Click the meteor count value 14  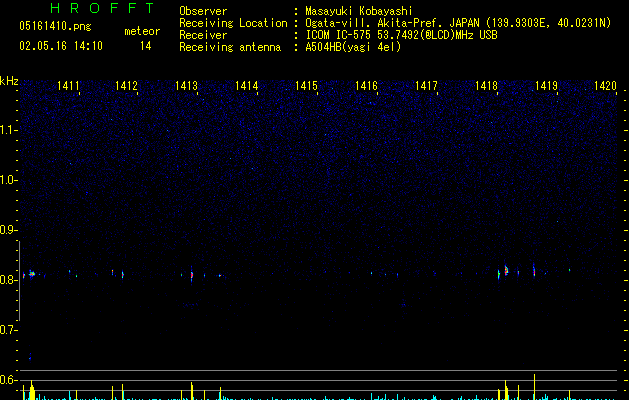146,46
